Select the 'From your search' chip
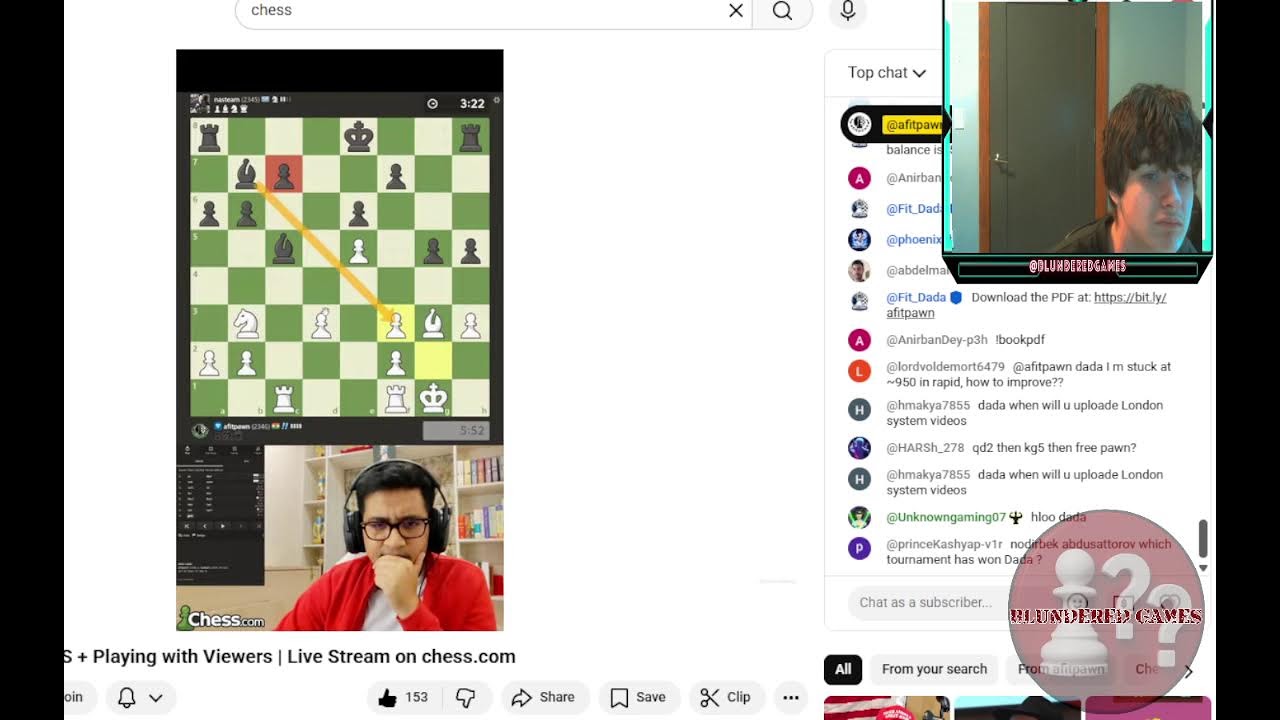This screenshot has width=1280, height=720. point(934,669)
